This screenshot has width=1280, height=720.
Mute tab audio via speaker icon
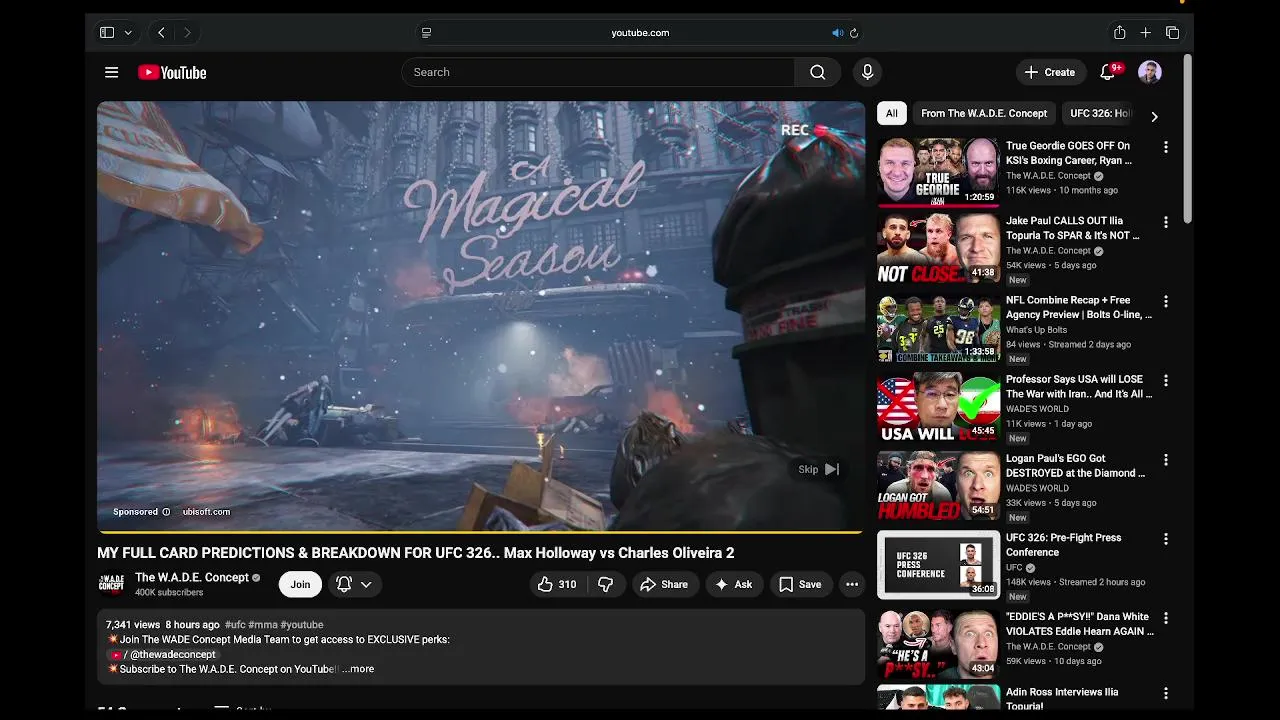(x=837, y=33)
